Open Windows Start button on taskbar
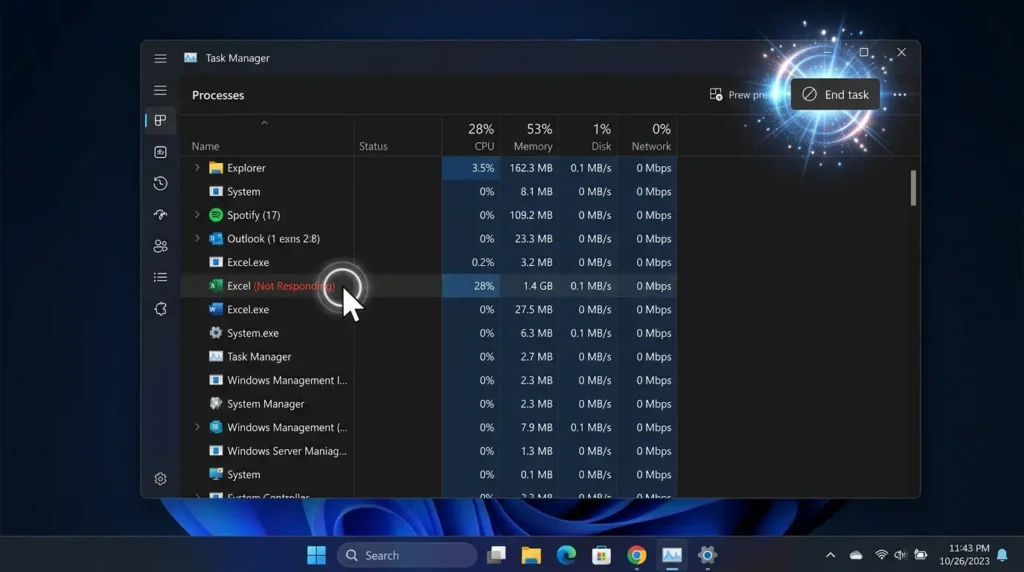Viewport: 1024px width, 572px height. 316,555
